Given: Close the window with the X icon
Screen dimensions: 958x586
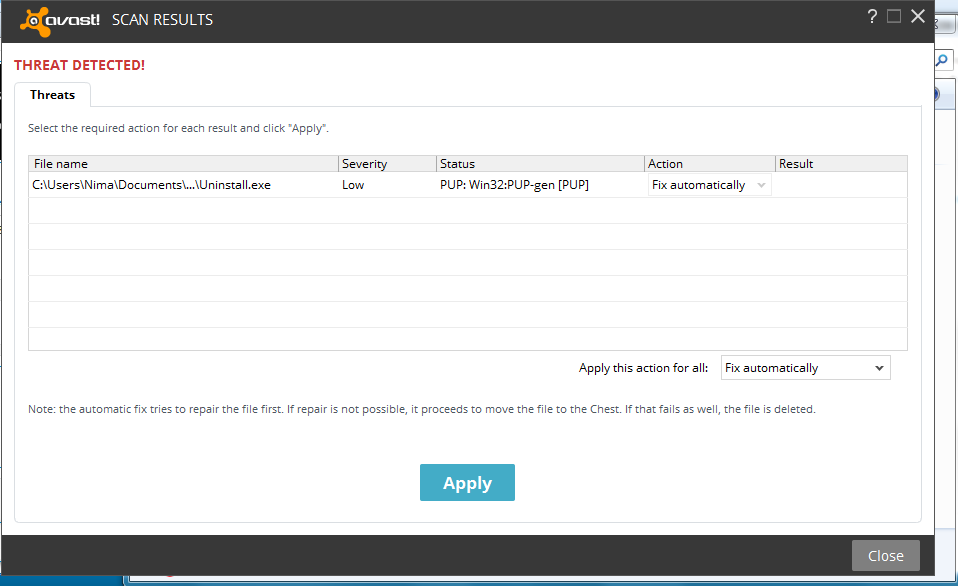Looking at the screenshot, I should [x=918, y=16].
